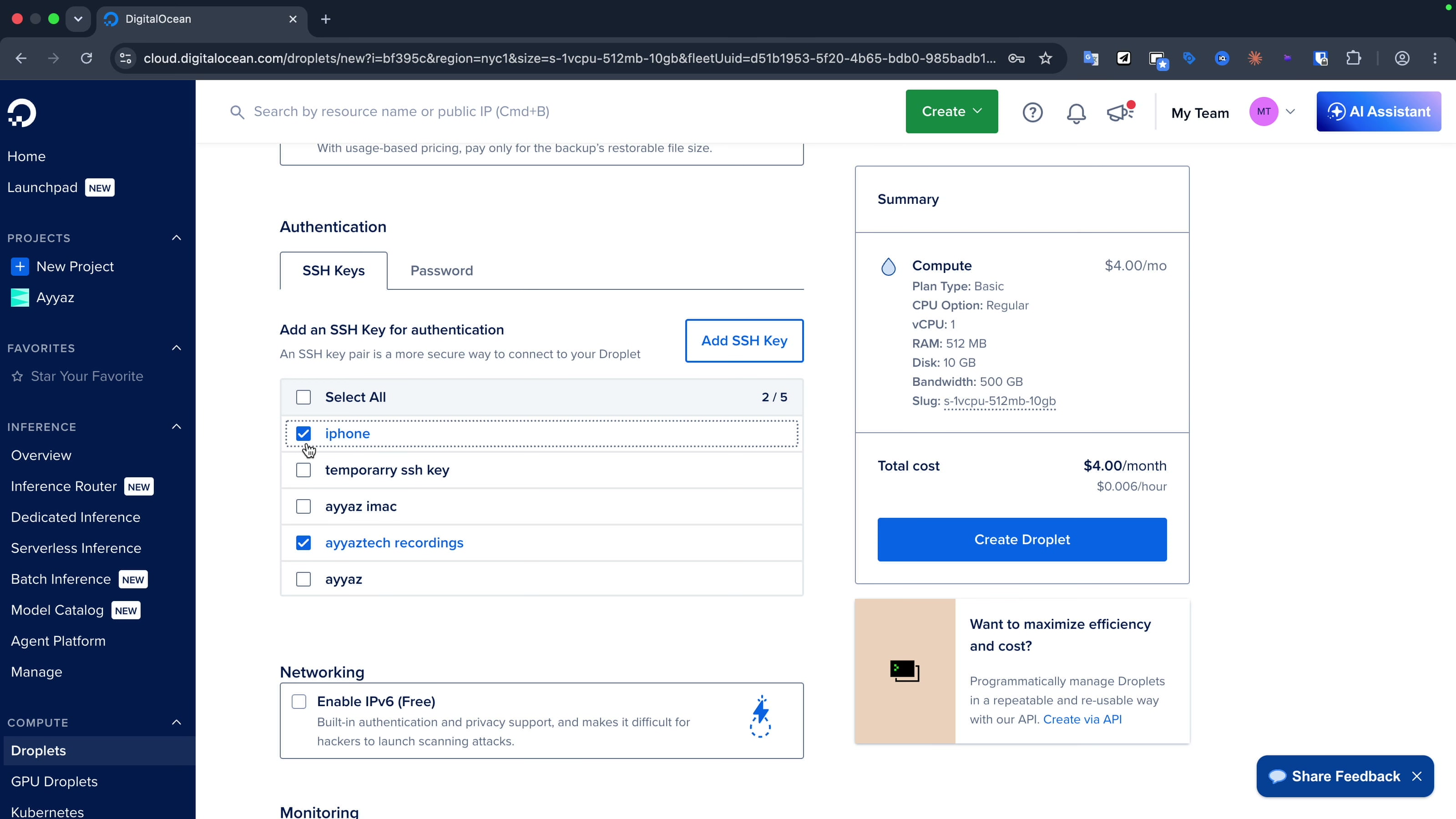
Task: Reload the page with refresh icon
Action: (x=86, y=58)
